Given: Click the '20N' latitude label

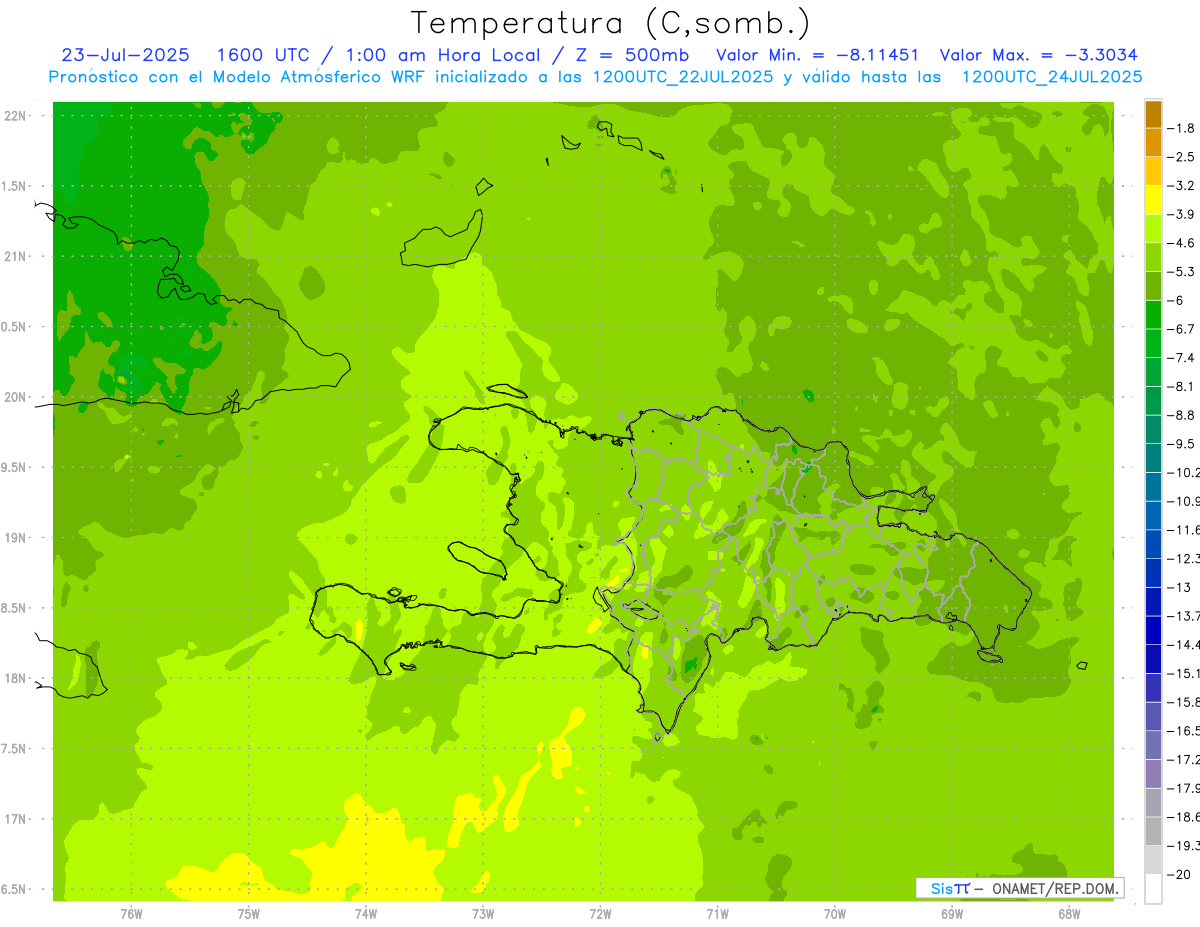Looking at the screenshot, I should click(17, 397).
